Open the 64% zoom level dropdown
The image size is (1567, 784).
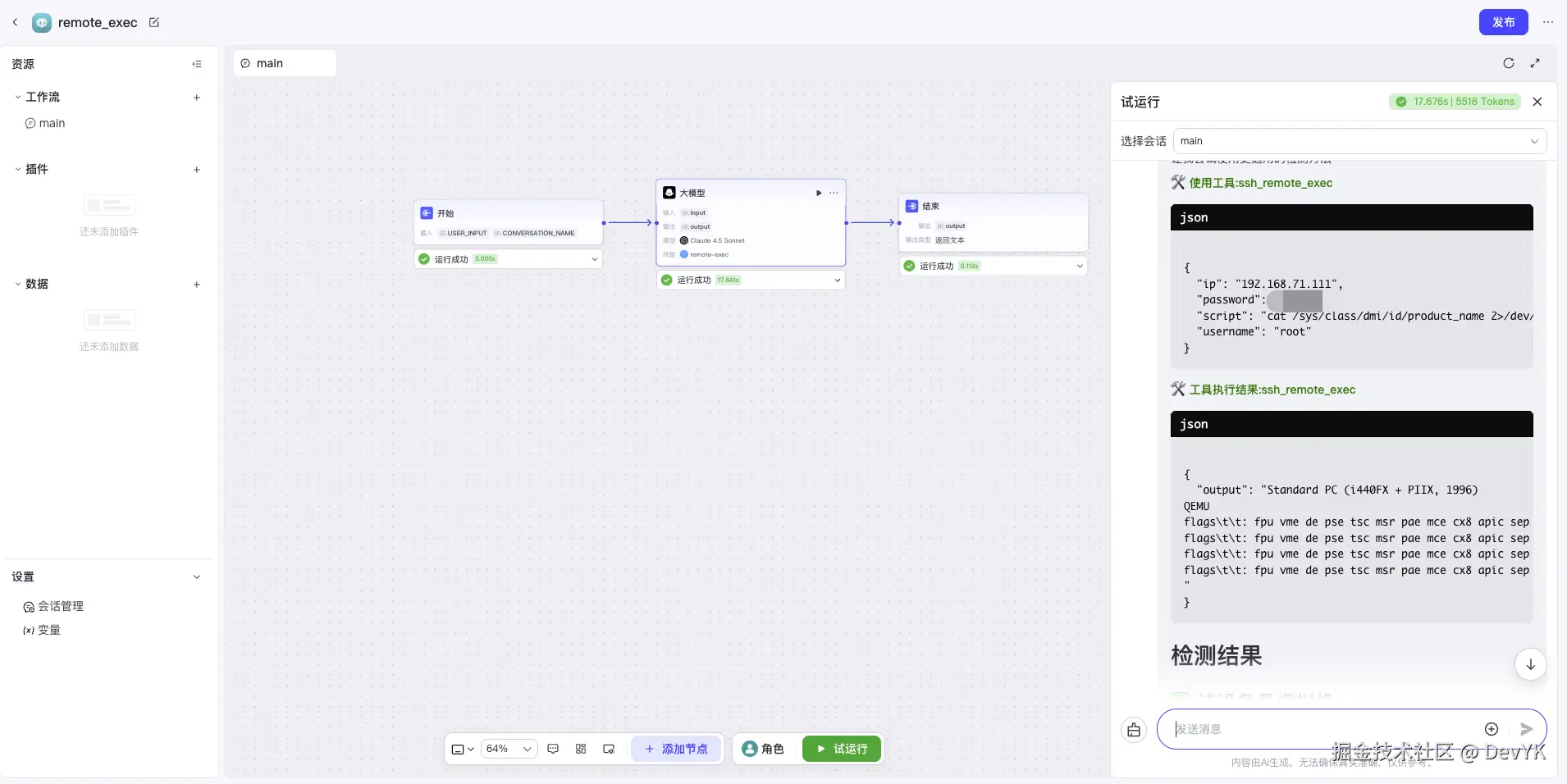(x=509, y=749)
